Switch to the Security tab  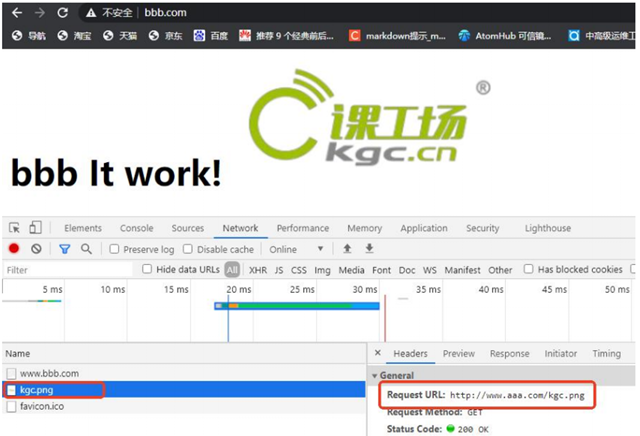pos(482,228)
